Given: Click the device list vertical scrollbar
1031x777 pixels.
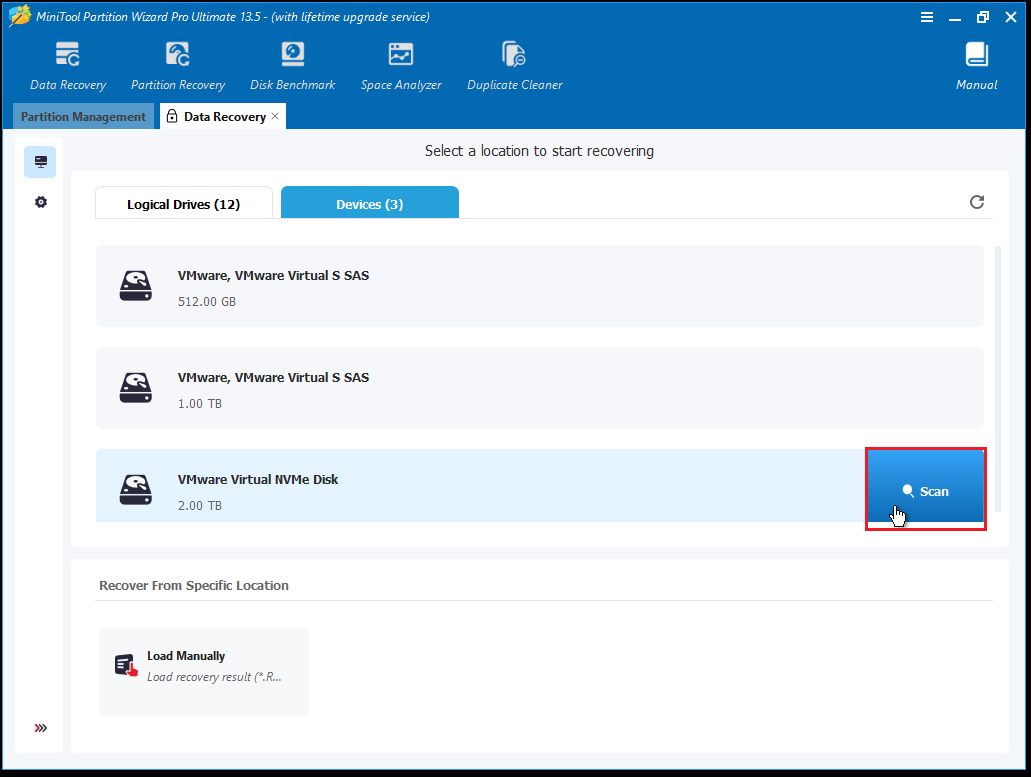Looking at the screenshot, I should coord(997,379).
